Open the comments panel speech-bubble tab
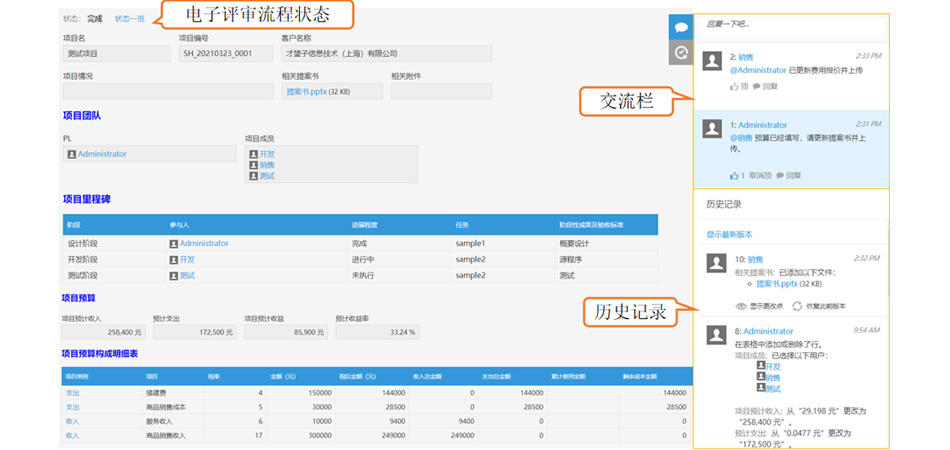Image resolution: width=950 pixels, height=450 pixels. coord(681,27)
